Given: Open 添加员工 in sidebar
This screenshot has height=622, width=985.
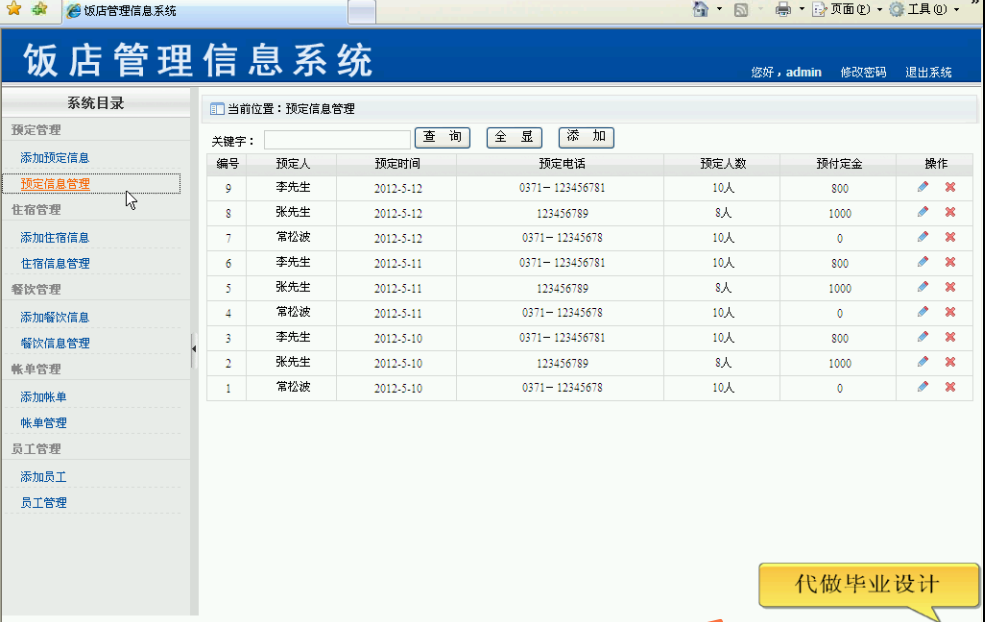Looking at the screenshot, I should [43, 477].
